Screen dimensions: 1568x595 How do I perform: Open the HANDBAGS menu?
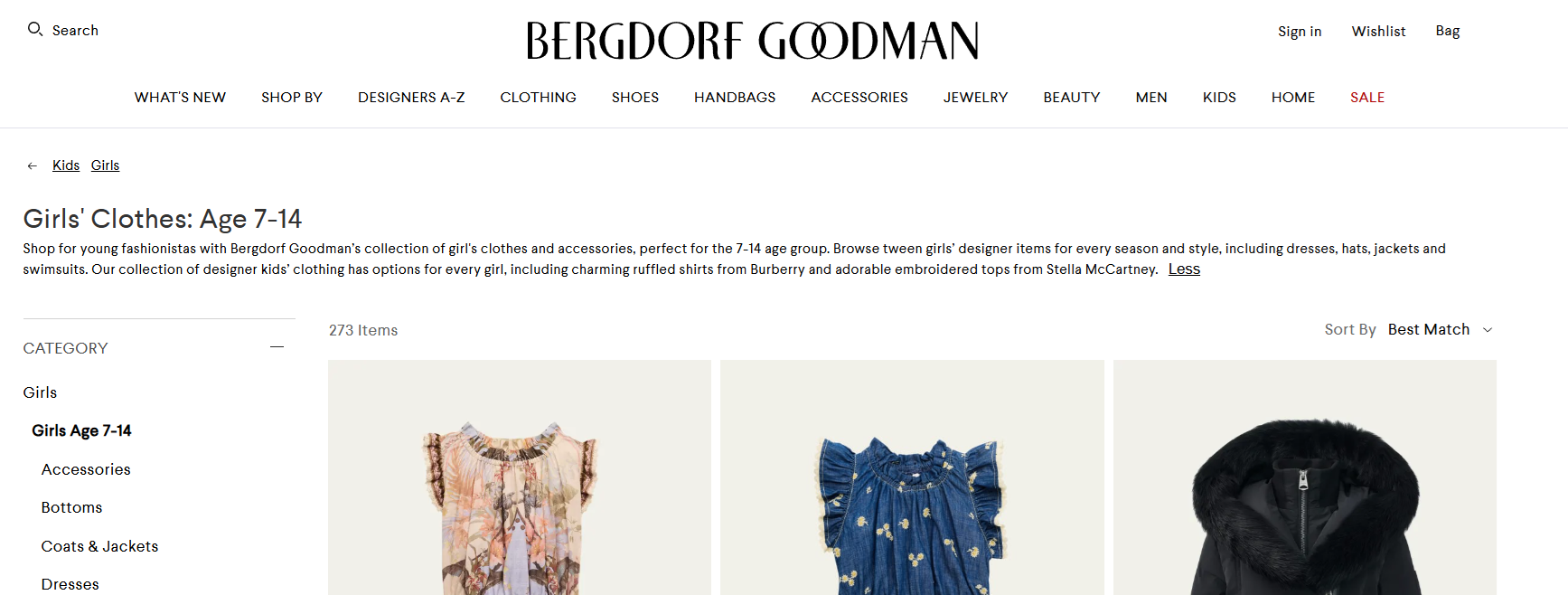pyautogui.click(x=735, y=98)
